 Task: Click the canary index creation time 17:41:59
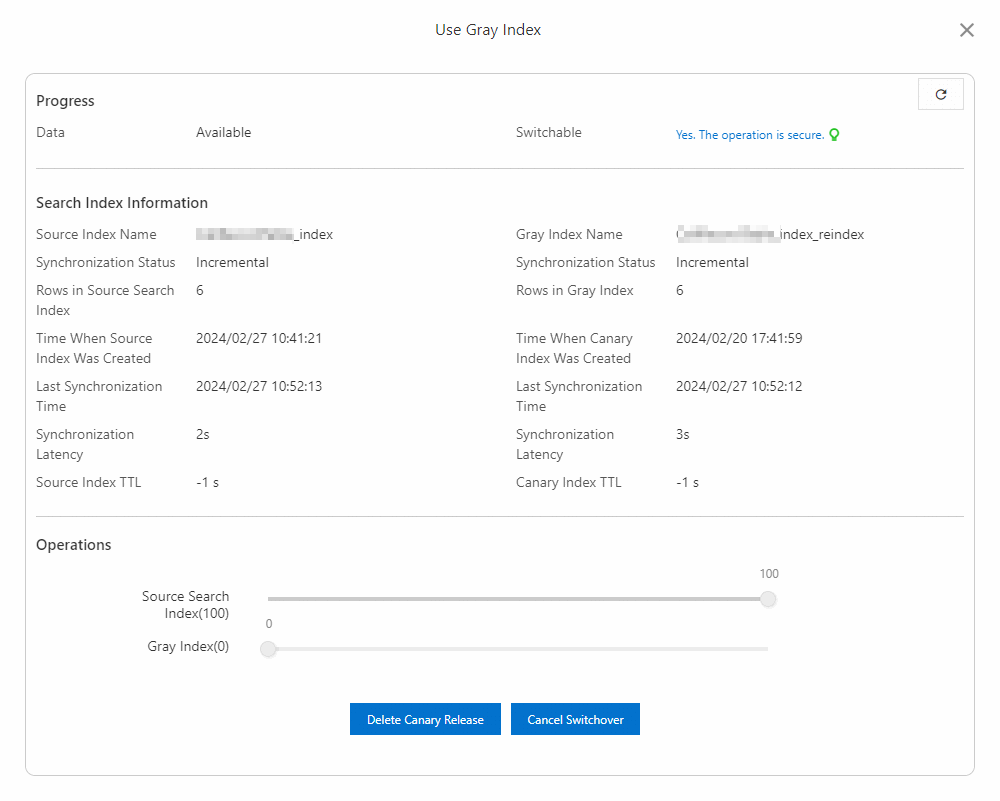[x=739, y=338]
